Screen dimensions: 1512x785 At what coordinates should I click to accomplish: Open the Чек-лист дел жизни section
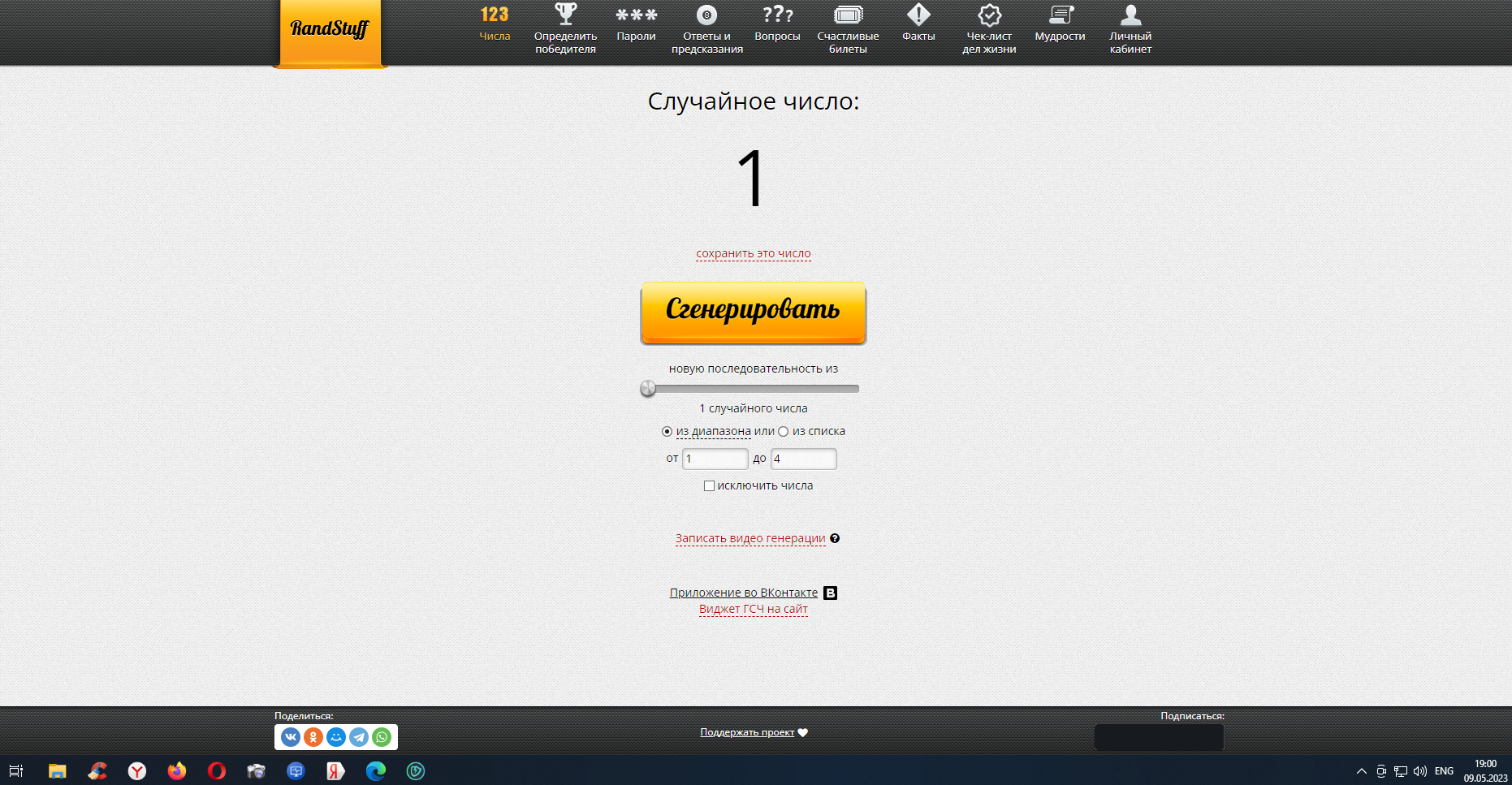tap(989, 28)
